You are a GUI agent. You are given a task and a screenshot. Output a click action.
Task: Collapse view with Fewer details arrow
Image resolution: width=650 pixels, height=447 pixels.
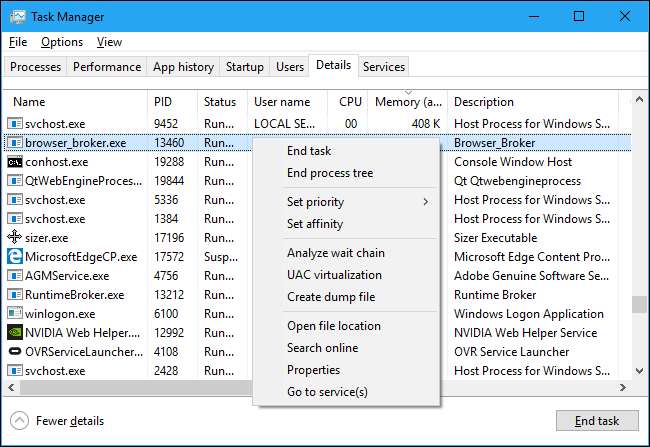pos(19,421)
